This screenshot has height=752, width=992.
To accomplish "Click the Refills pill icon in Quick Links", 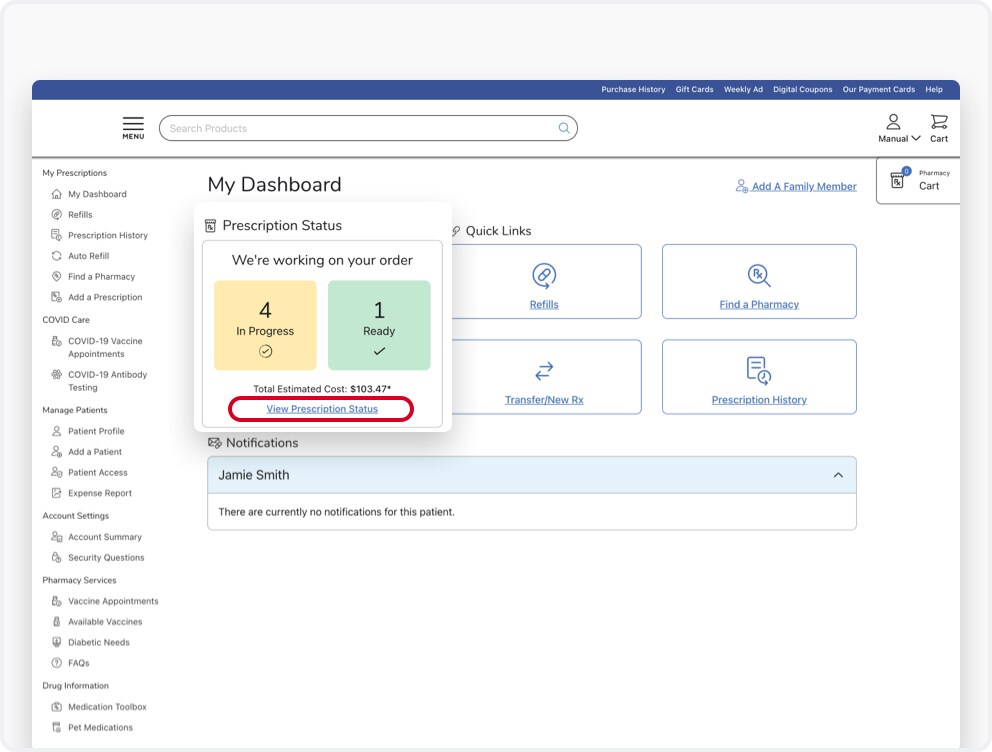I will (544, 276).
